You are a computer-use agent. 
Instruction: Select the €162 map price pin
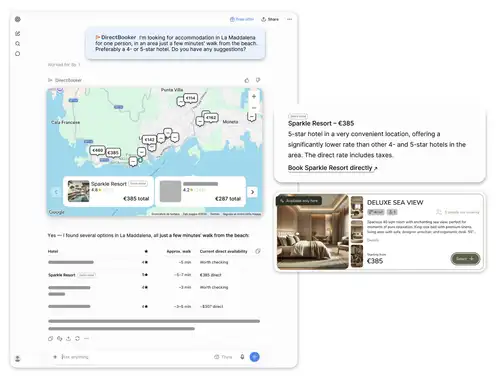(211, 118)
